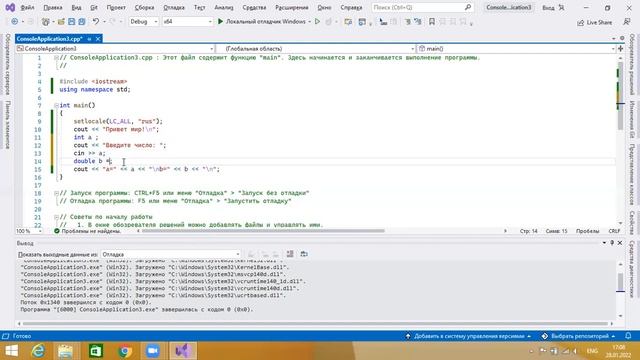
Task: Open the ConsoleApplication3 project scope dropdown
Action: [x=115, y=49]
